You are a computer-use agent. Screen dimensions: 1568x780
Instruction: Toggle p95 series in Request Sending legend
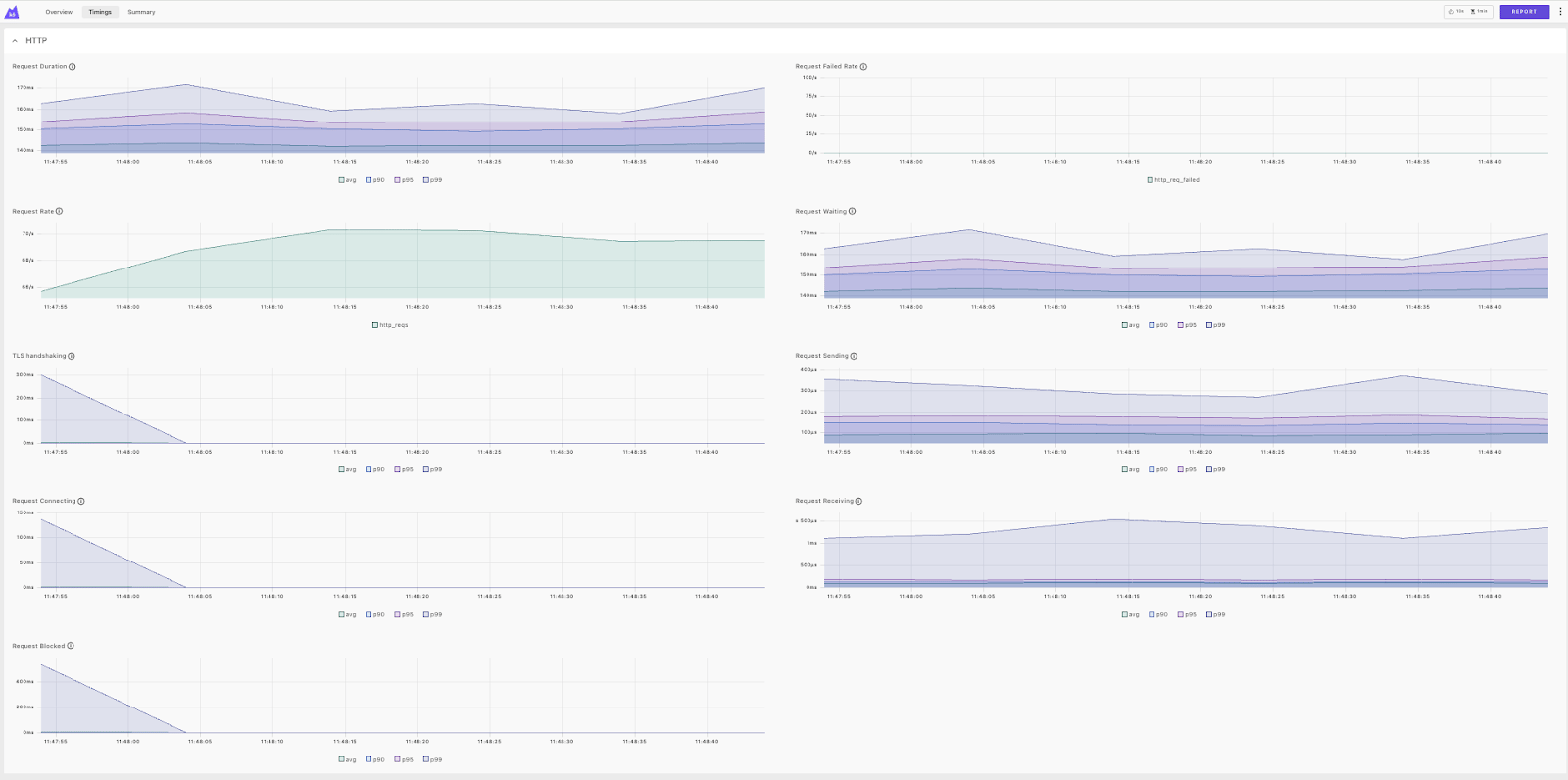click(x=1187, y=470)
